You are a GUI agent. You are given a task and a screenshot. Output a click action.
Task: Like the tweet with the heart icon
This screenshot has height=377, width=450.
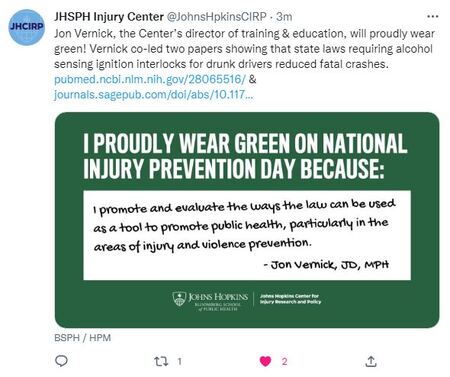(x=265, y=361)
